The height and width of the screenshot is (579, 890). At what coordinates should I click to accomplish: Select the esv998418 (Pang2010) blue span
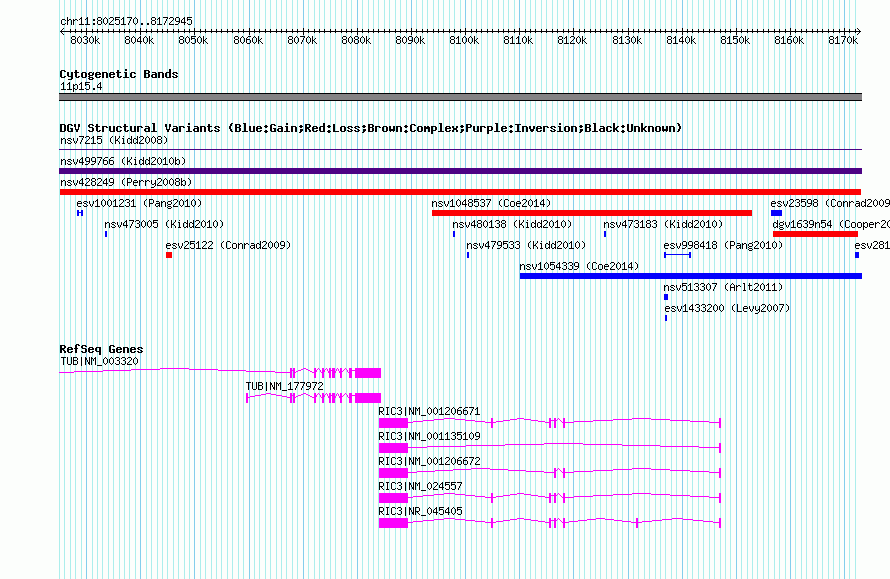point(677,255)
